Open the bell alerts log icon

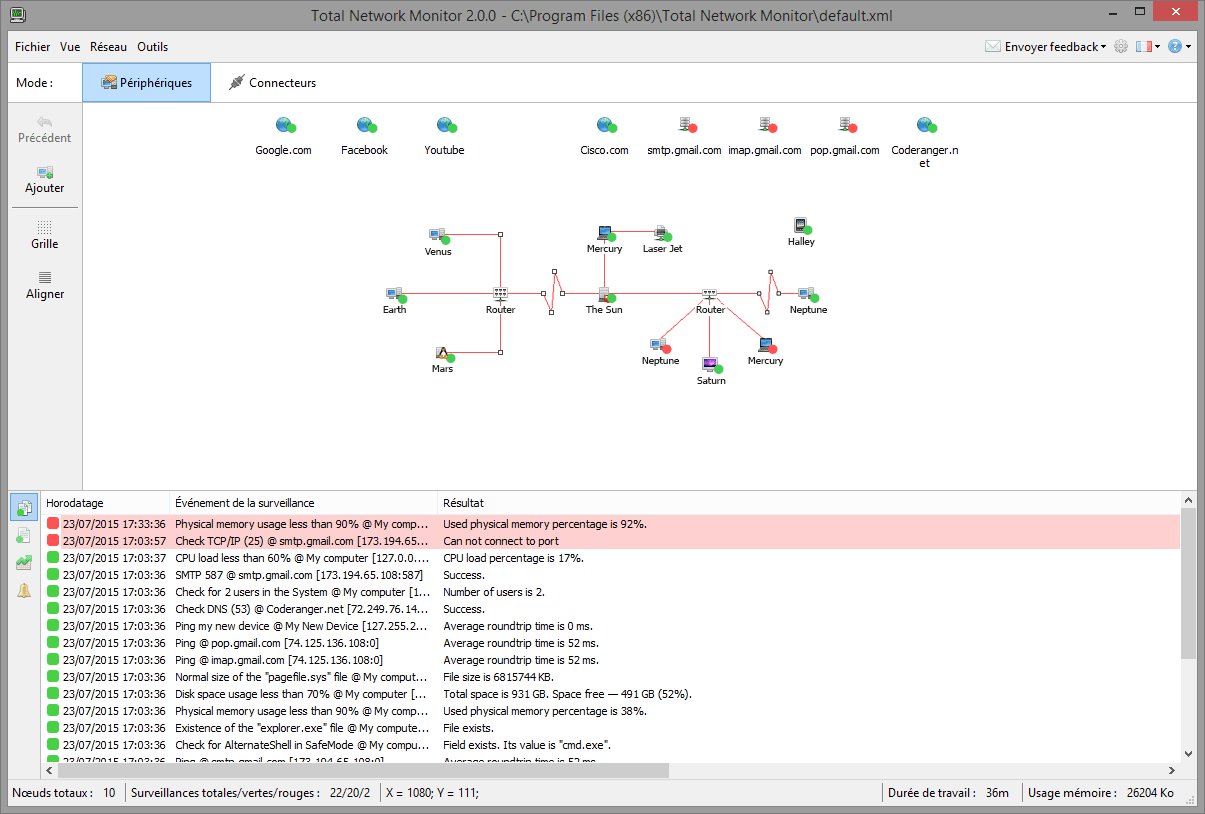click(24, 591)
